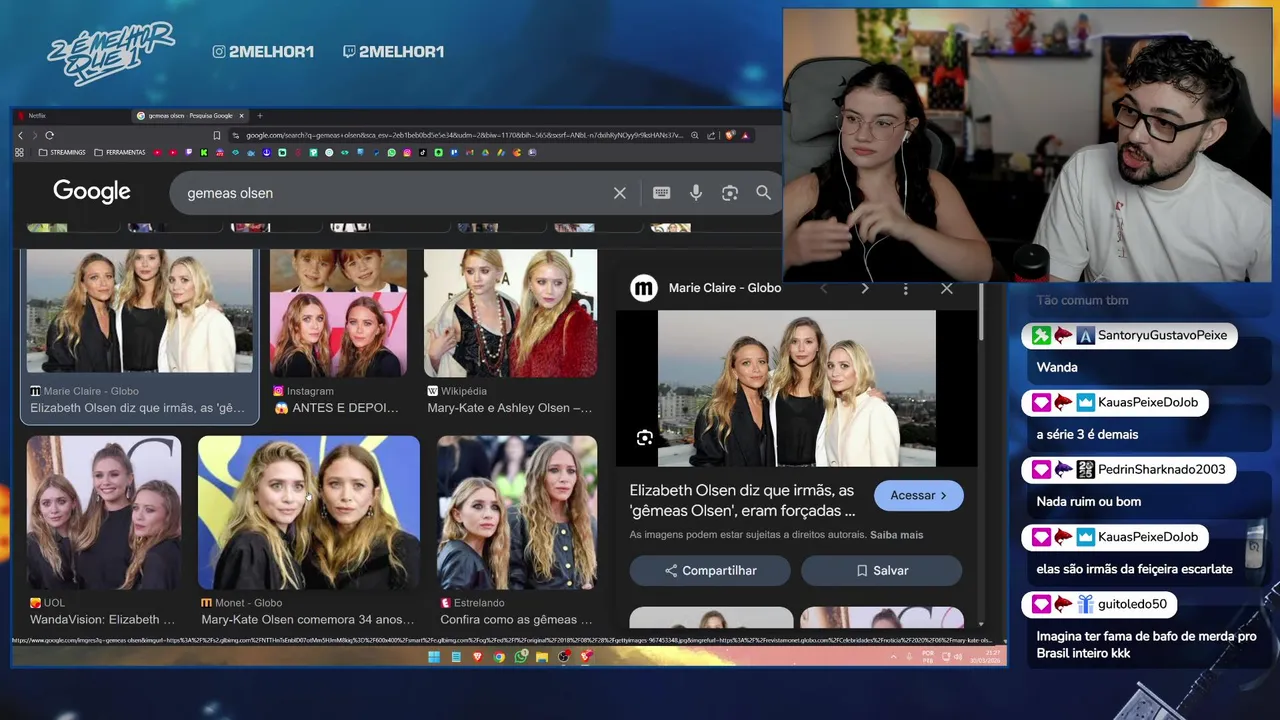Click the address bar URL field
This screenshot has width=1280, height=720.
pos(464,135)
